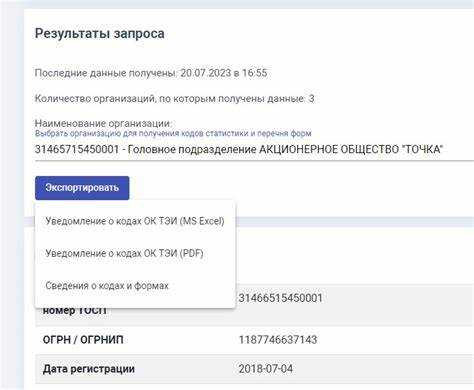Click the ОГРН / ОГРНИП label
The height and width of the screenshot is (390, 474).
(x=83, y=340)
